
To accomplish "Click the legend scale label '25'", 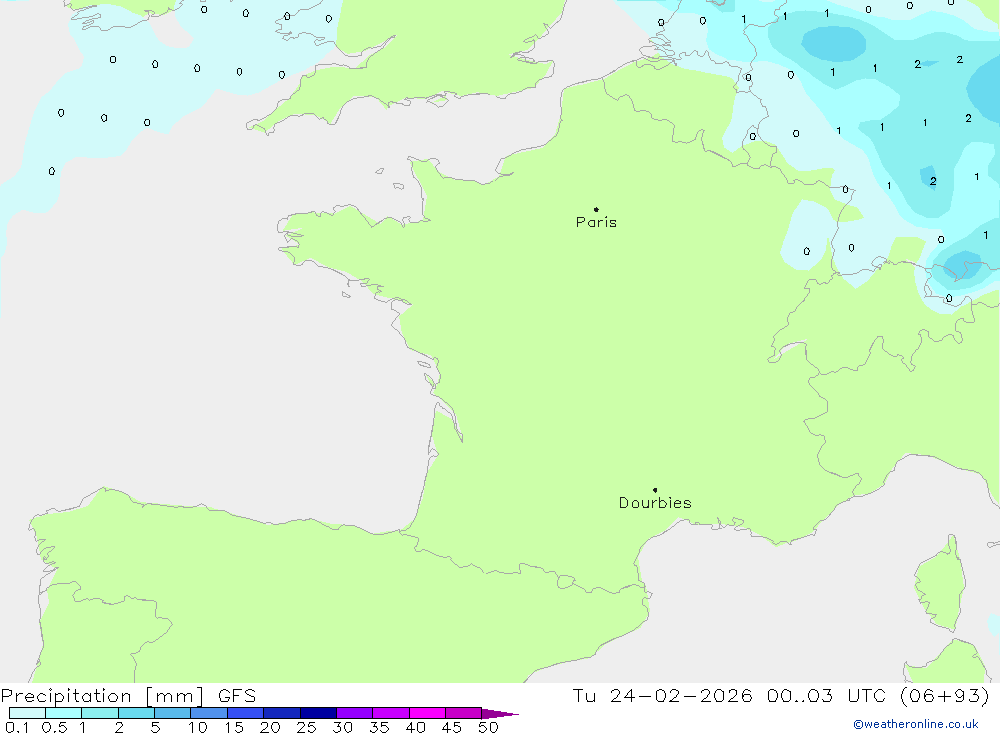I will pyautogui.click(x=306, y=727).
